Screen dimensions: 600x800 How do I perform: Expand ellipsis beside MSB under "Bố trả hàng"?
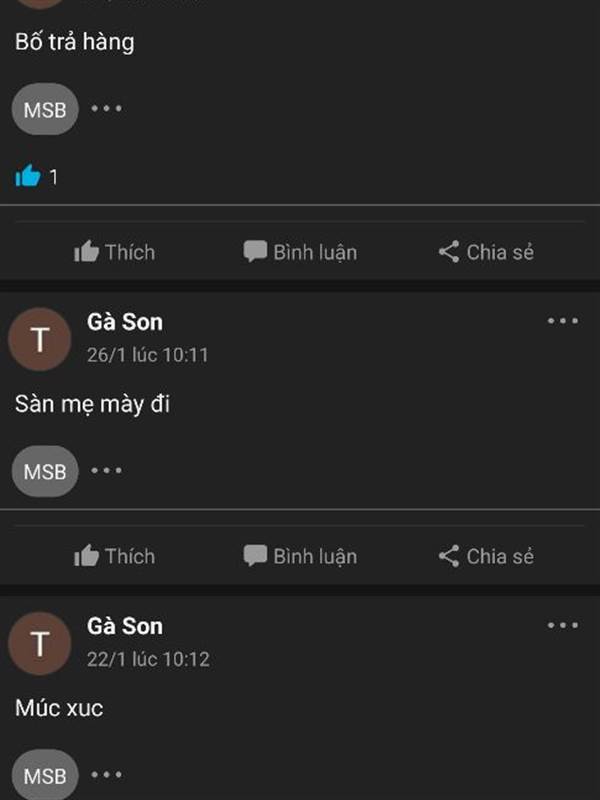[107, 109]
